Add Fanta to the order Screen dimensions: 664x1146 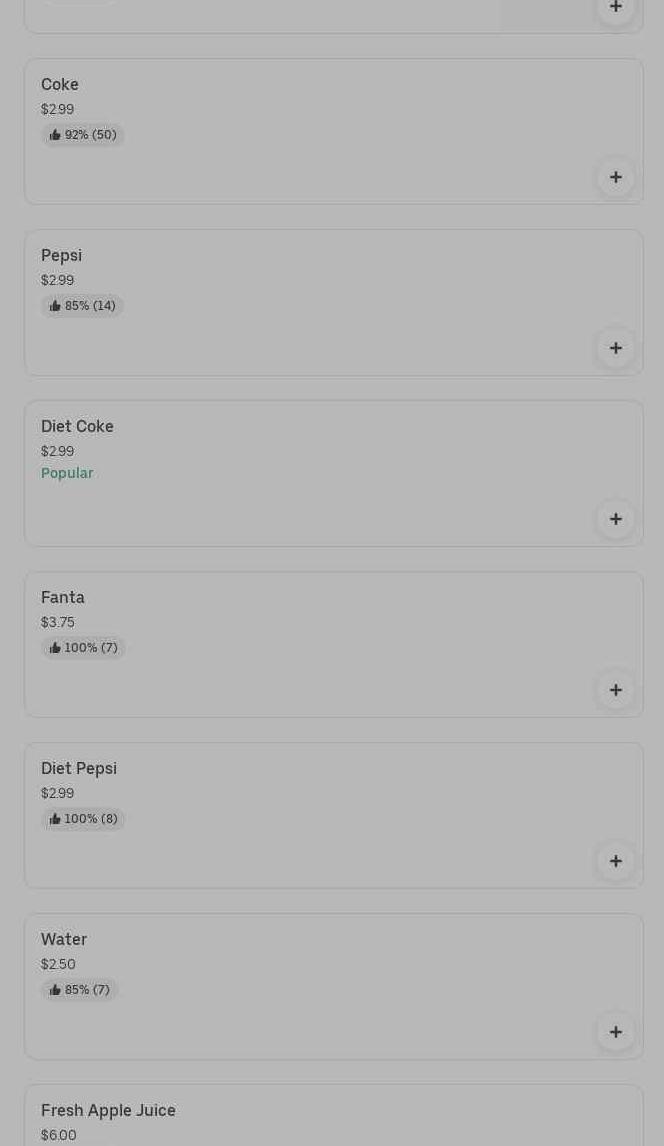click(x=615, y=691)
